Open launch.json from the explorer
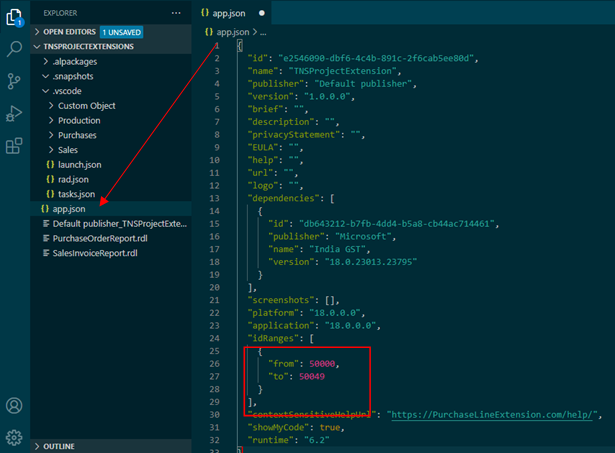Screen dimensions: 615x453 80,164
